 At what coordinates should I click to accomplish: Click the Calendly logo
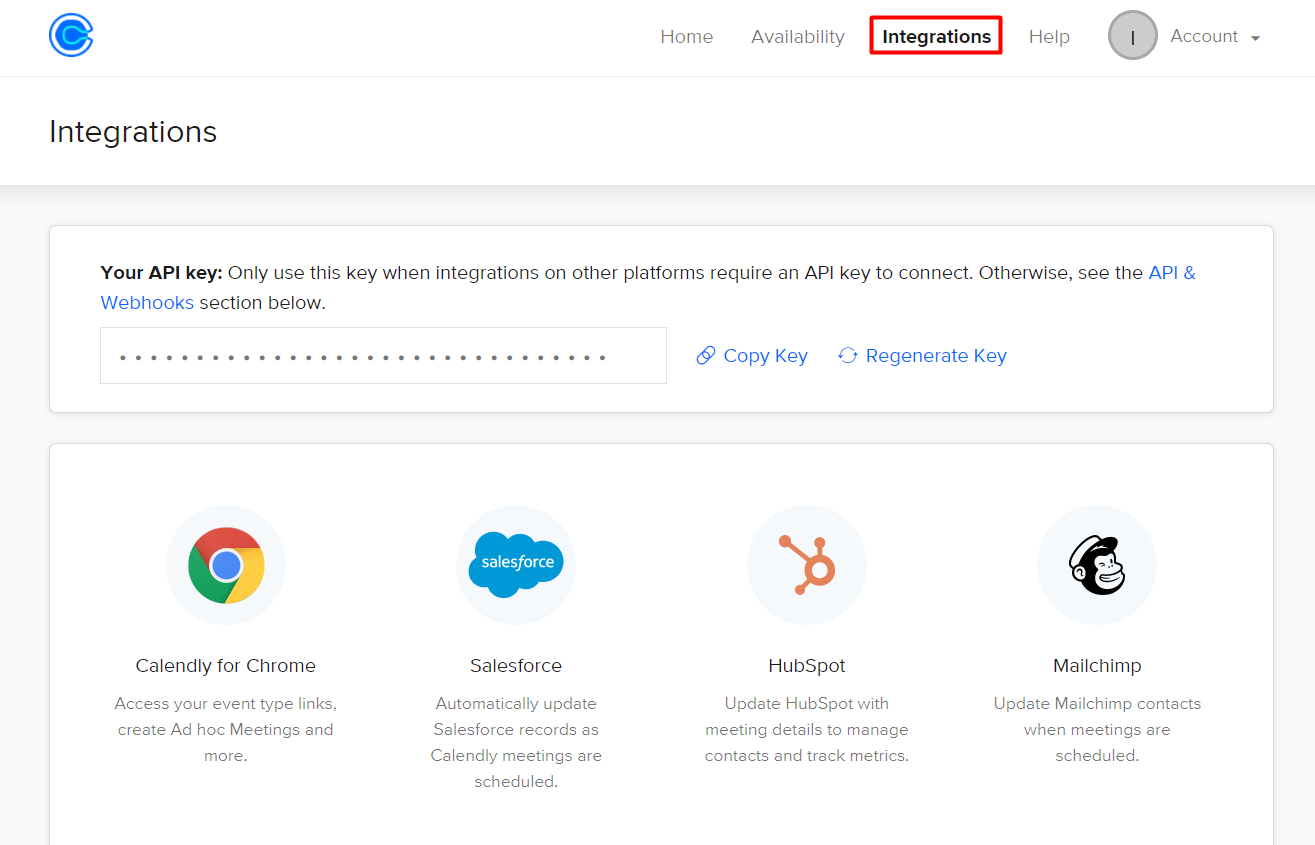pos(71,36)
